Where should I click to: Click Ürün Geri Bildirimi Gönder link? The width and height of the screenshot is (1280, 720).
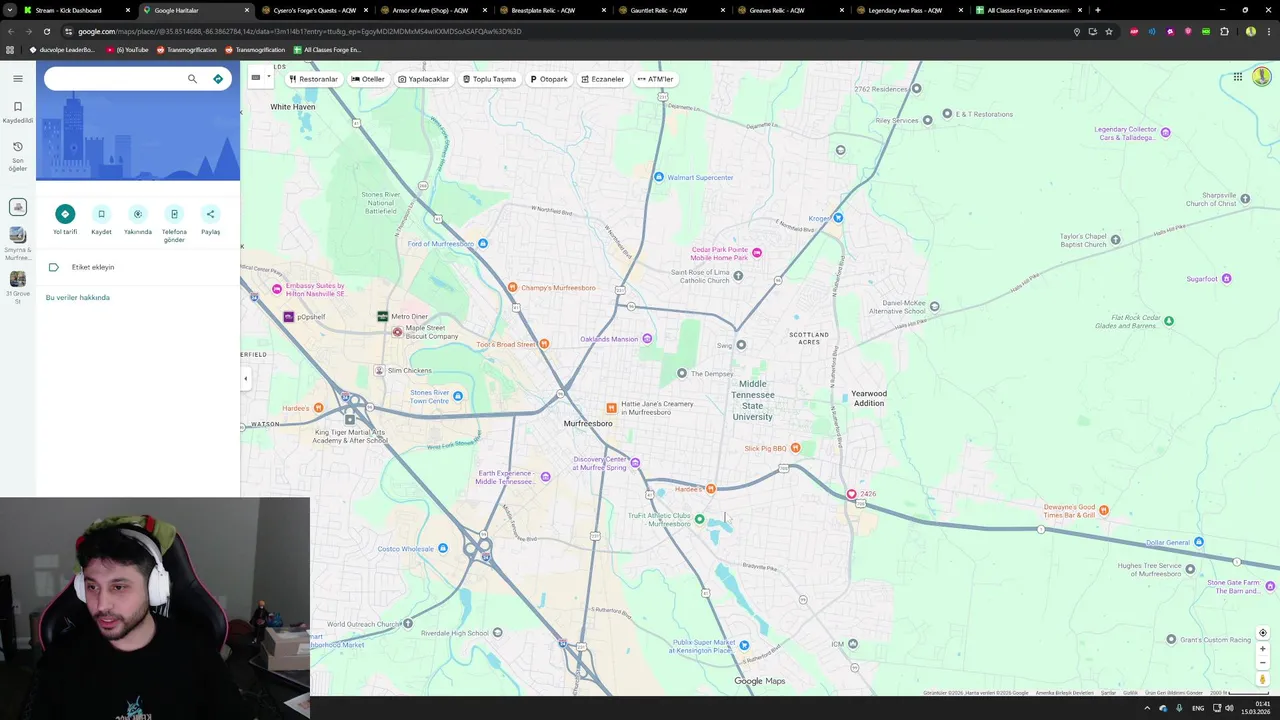pos(1174,693)
